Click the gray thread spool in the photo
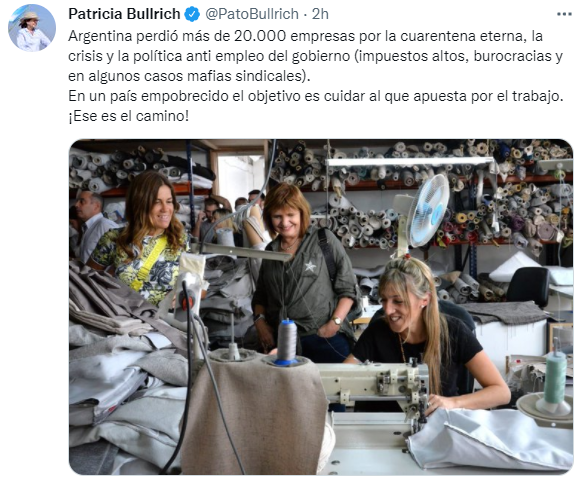This screenshot has height=483, width=585. (287, 342)
